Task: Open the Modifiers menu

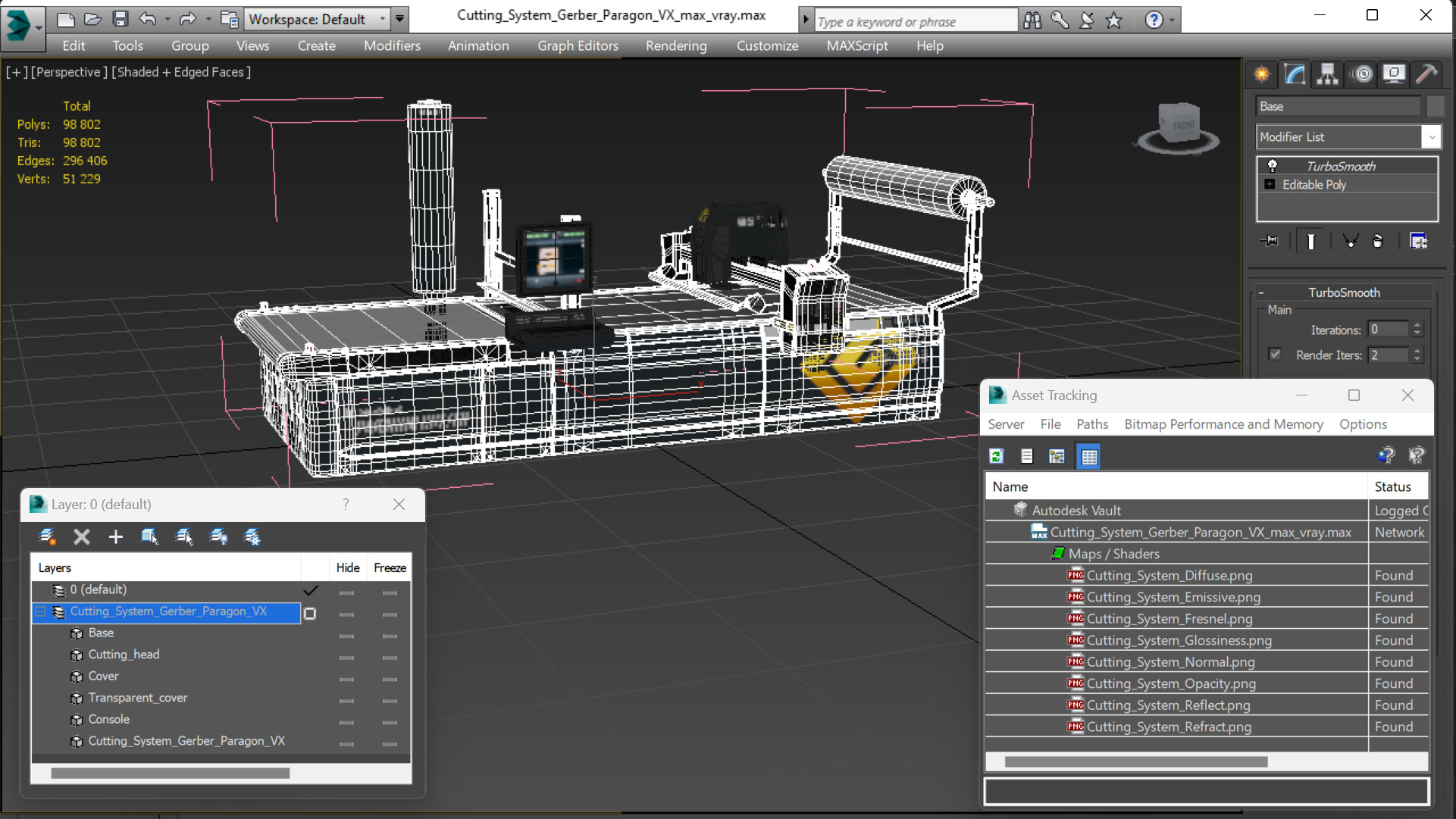Action: (392, 45)
